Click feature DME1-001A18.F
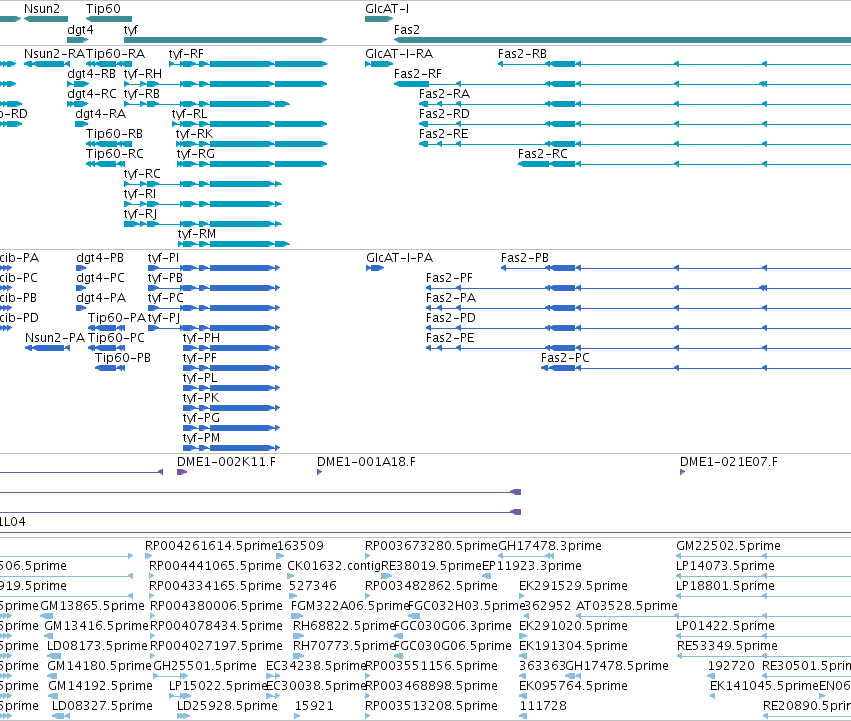 coord(366,462)
